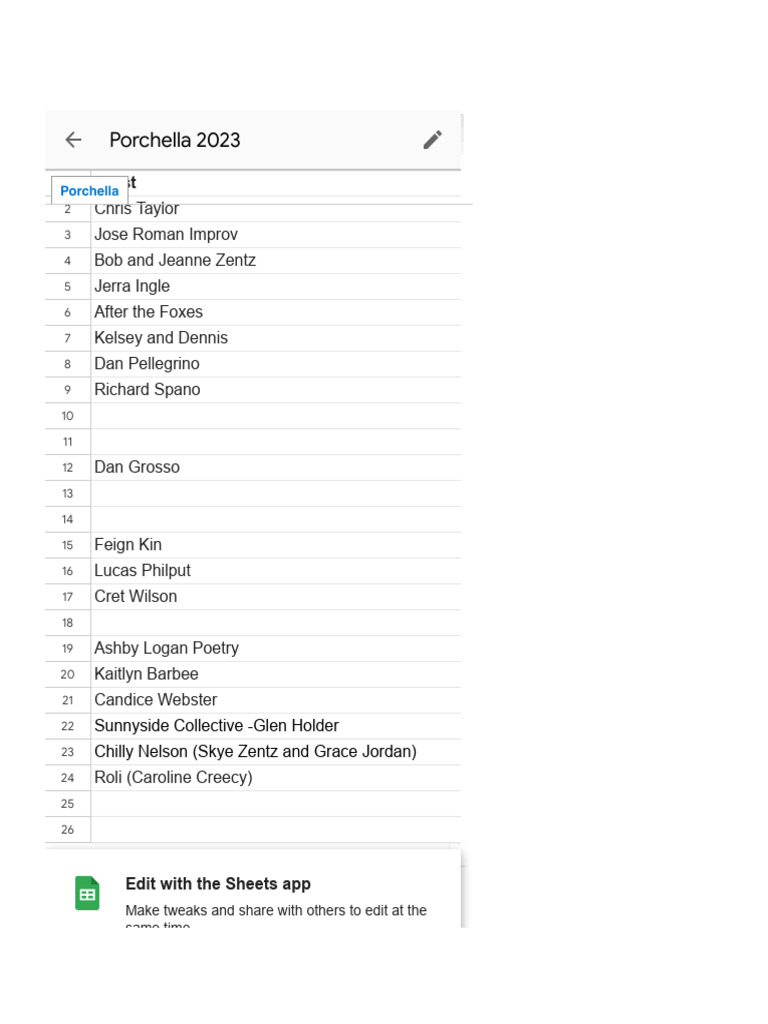This screenshot has height=1024, width=768.
Task: Select the Porchella sheet tab
Action: pyautogui.click(x=89, y=191)
